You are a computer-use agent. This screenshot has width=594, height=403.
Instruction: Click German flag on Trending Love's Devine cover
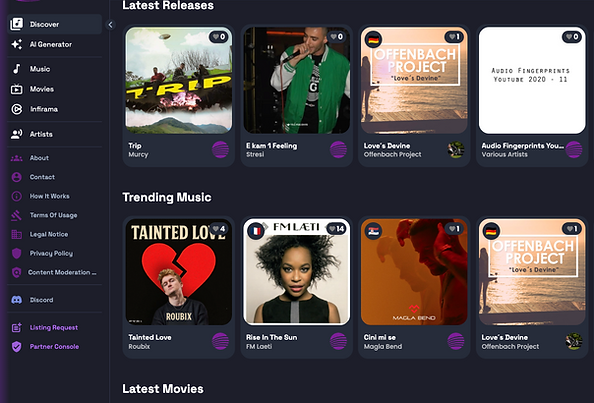(491, 231)
